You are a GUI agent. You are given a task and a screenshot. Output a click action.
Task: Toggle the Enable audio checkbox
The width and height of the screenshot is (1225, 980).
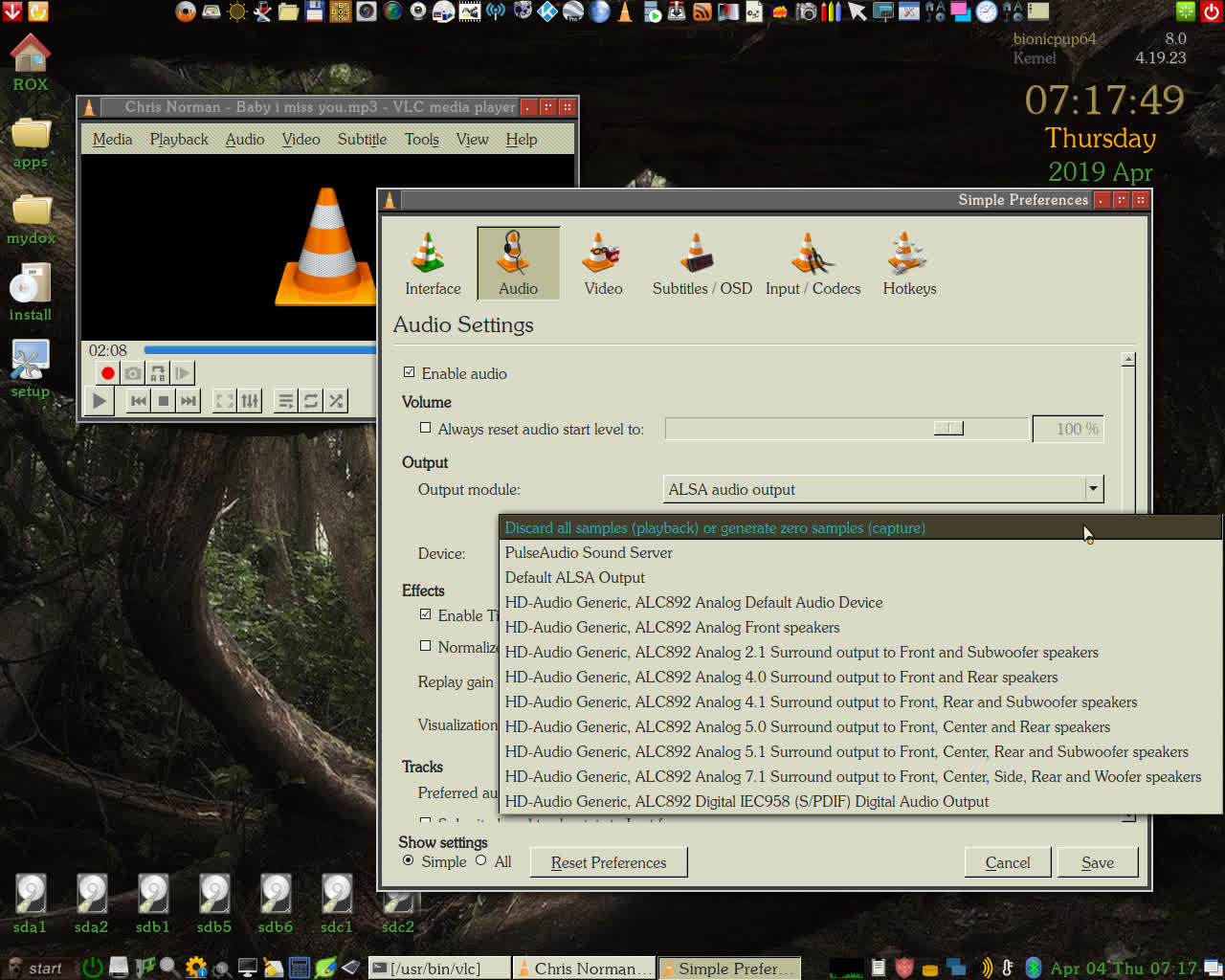[410, 372]
